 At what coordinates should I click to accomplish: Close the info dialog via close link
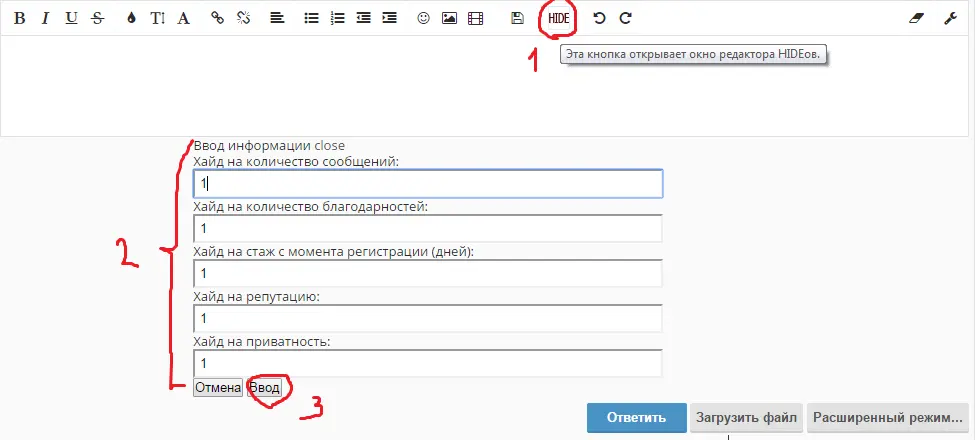point(329,146)
